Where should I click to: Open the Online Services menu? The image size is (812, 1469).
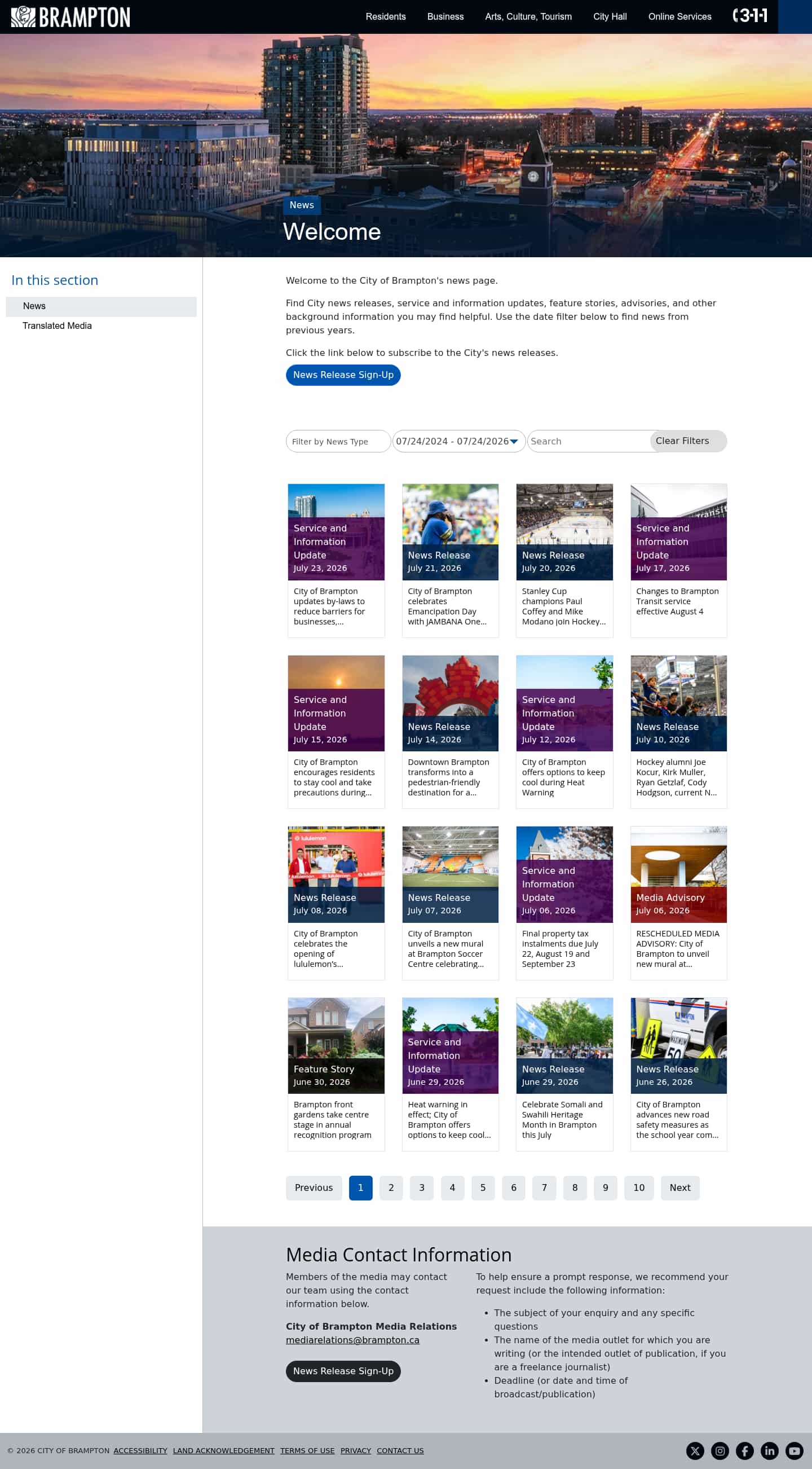(680, 16)
